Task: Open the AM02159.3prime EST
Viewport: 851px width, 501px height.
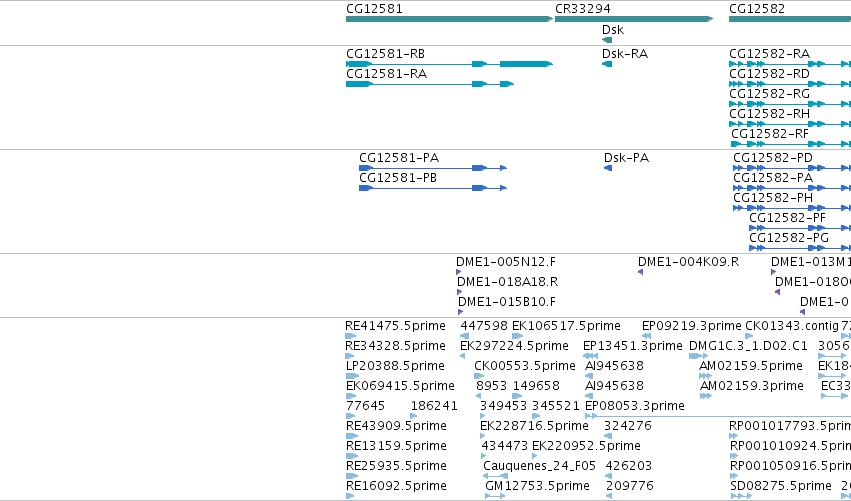Action: [752, 386]
